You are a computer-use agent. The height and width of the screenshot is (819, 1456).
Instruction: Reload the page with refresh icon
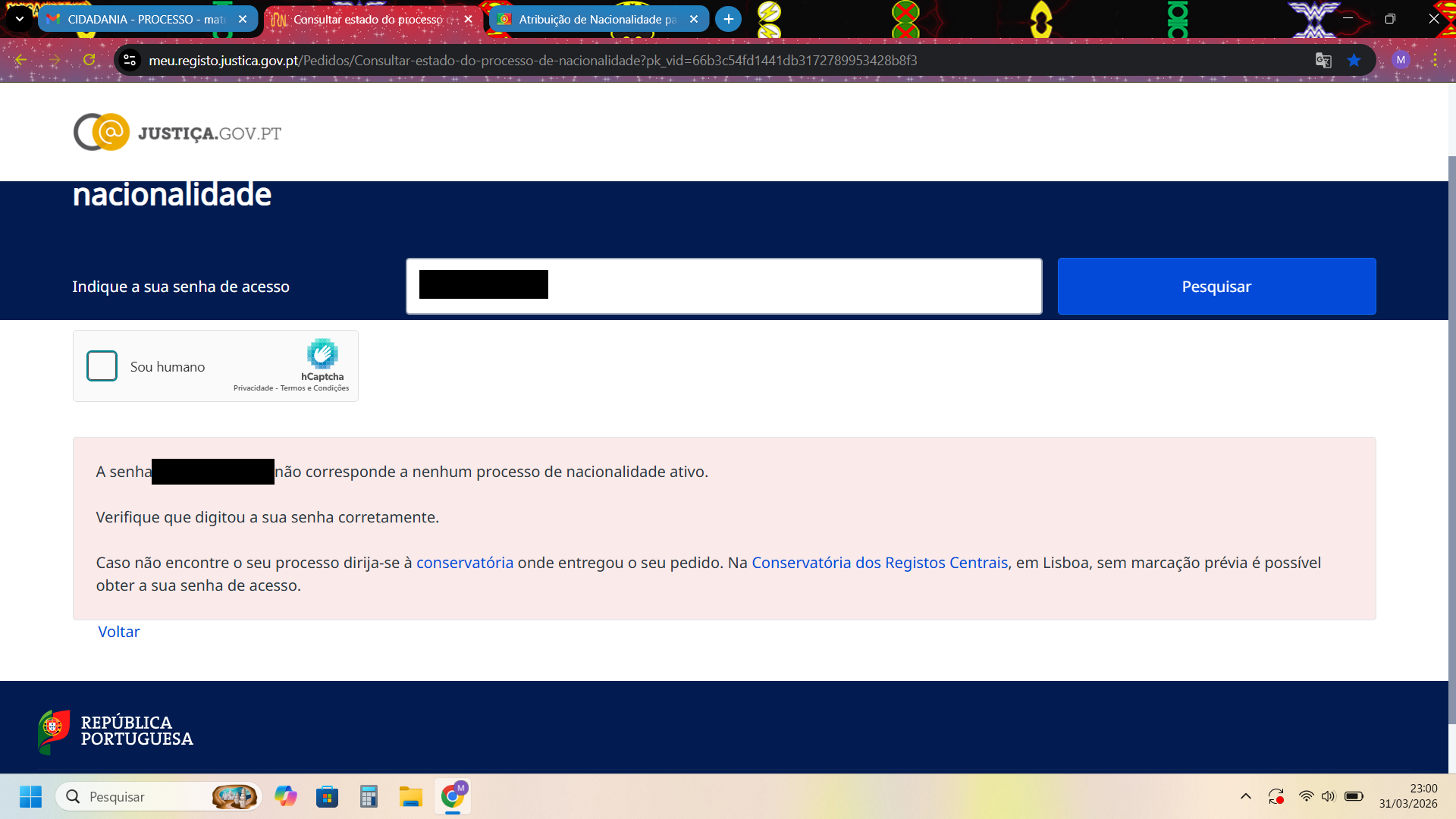pyautogui.click(x=89, y=60)
